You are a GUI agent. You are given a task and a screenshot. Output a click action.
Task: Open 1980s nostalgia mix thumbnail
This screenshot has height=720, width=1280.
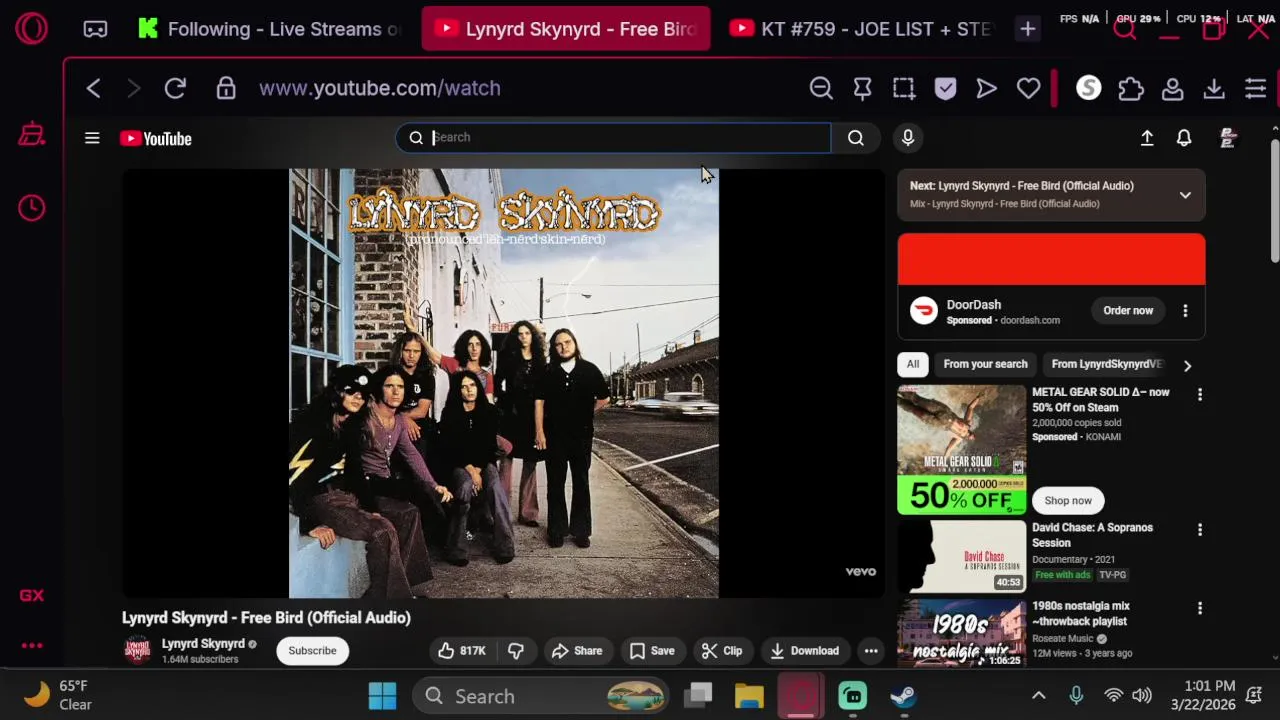pos(962,634)
